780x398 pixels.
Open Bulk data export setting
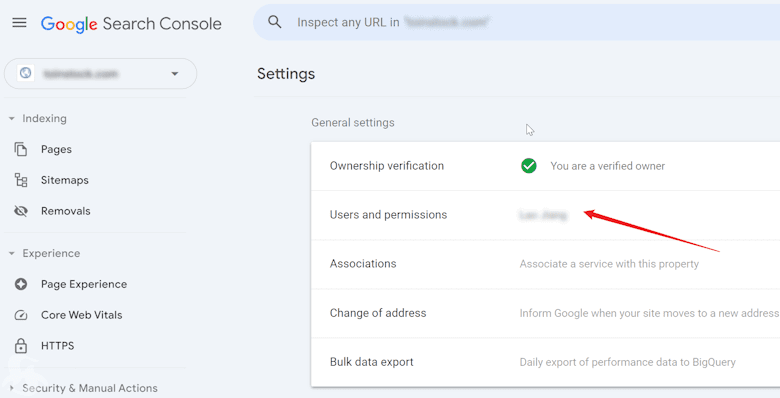point(545,362)
